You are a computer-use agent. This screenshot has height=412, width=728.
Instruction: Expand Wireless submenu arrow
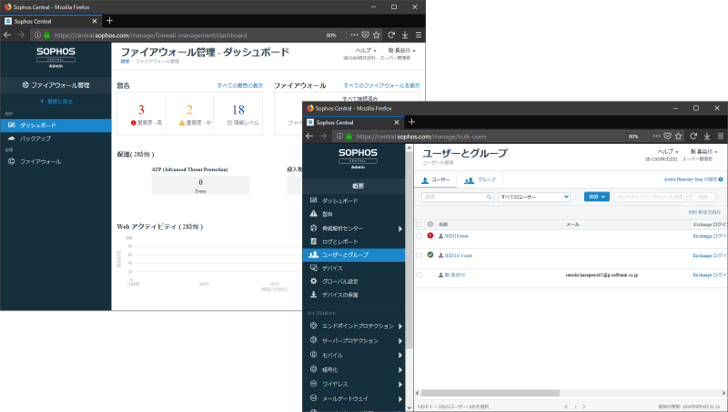click(x=400, y=384)
